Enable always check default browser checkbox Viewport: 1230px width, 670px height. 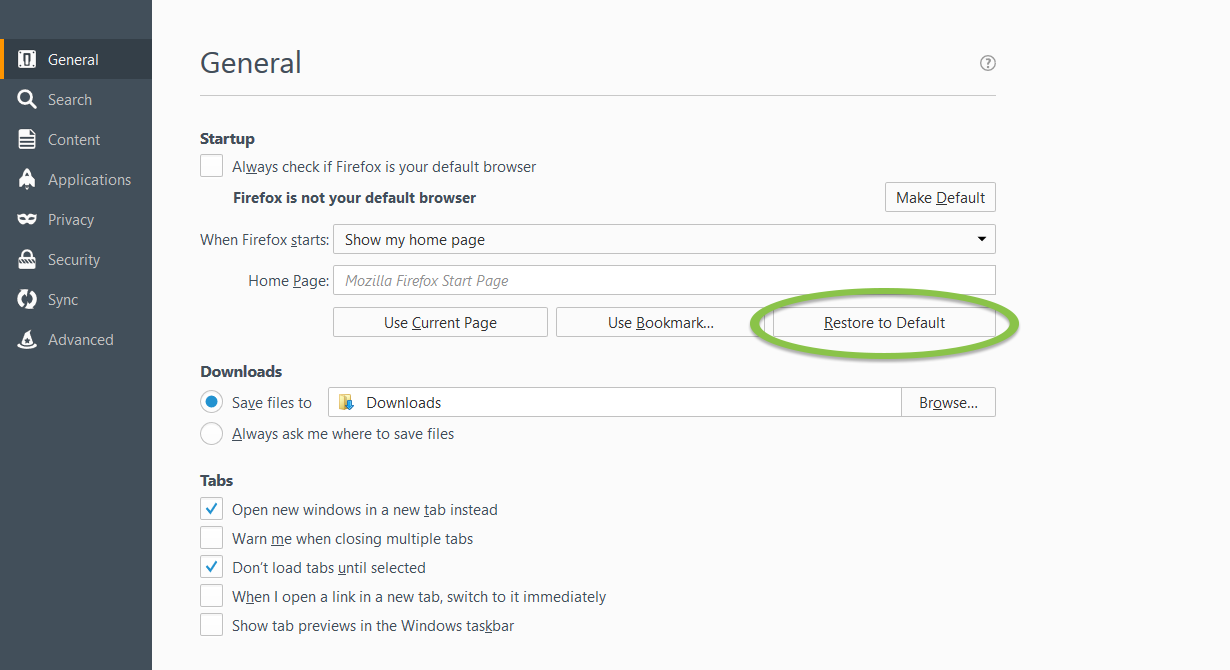[x=211, y=166]
